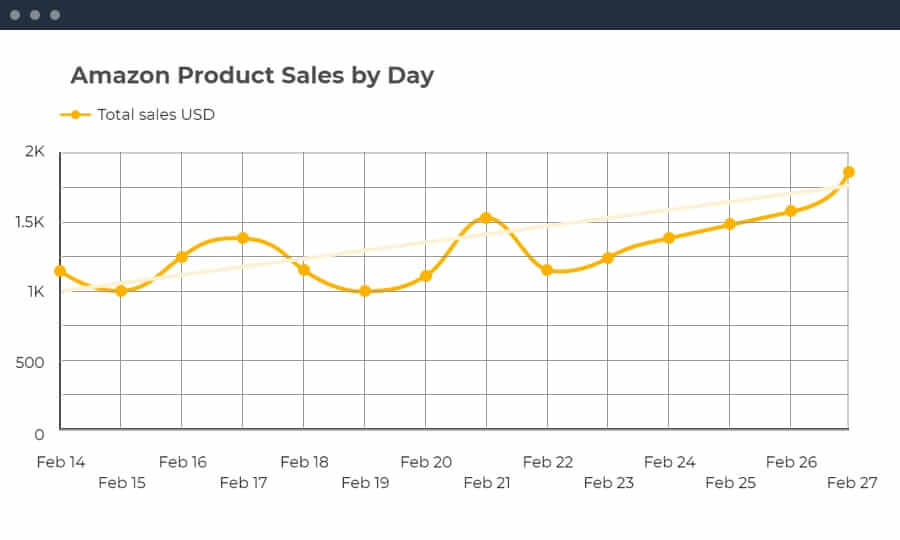Screen dimensions: 900x540
Task: Select the Feb 14 data point on the line
Action: (x=60, y=271)
